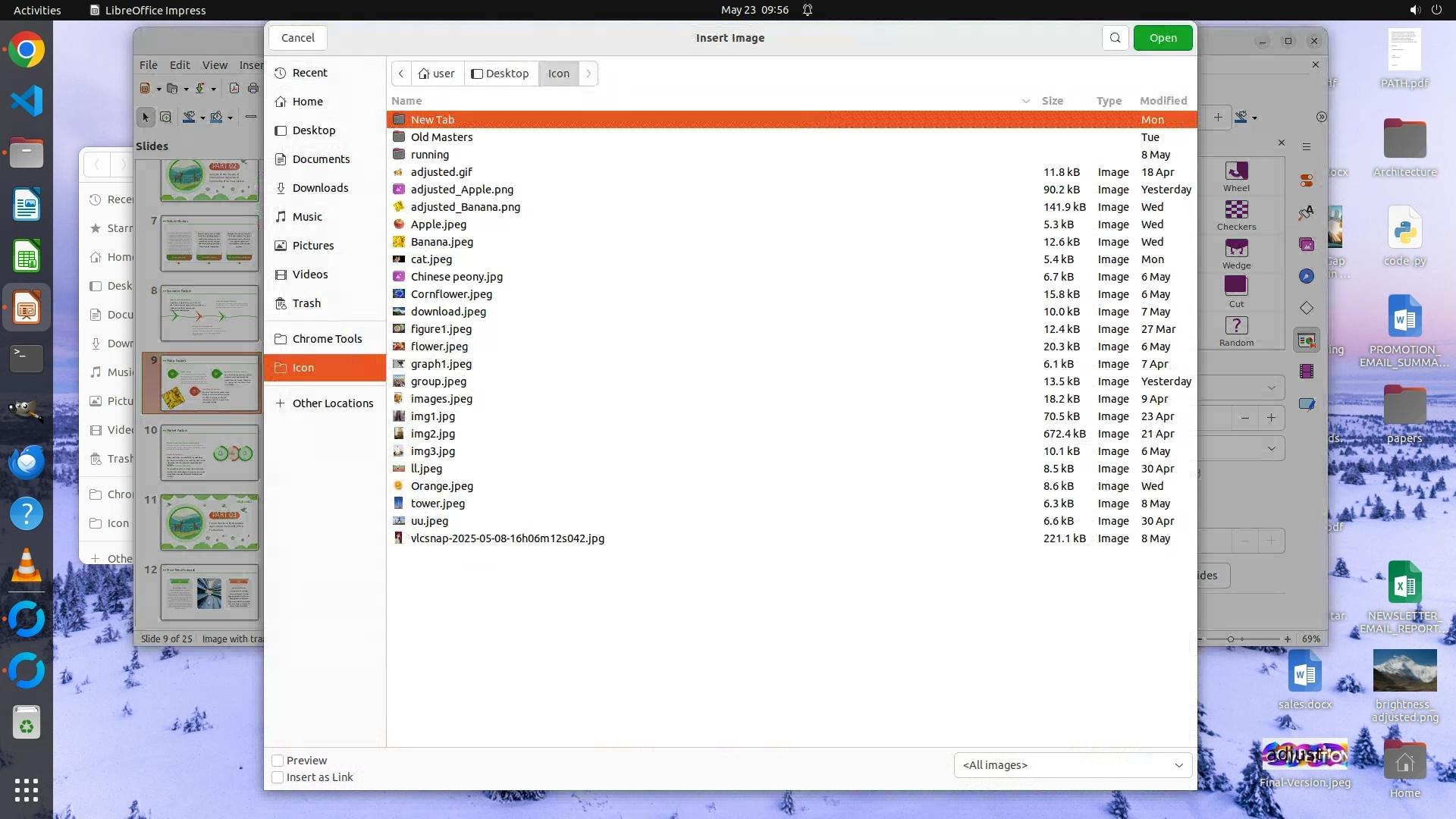The height and width of the screenshot is (819, 1456).
Task: Open the Old Masters folder
Action: [441, 137]
